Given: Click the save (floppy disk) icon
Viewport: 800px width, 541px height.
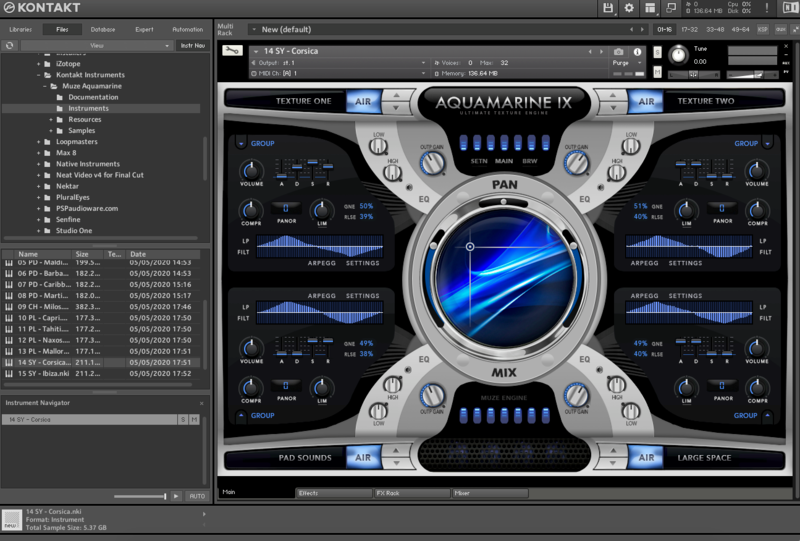Looking at the screenshot, I should click(x=608, y=8).
